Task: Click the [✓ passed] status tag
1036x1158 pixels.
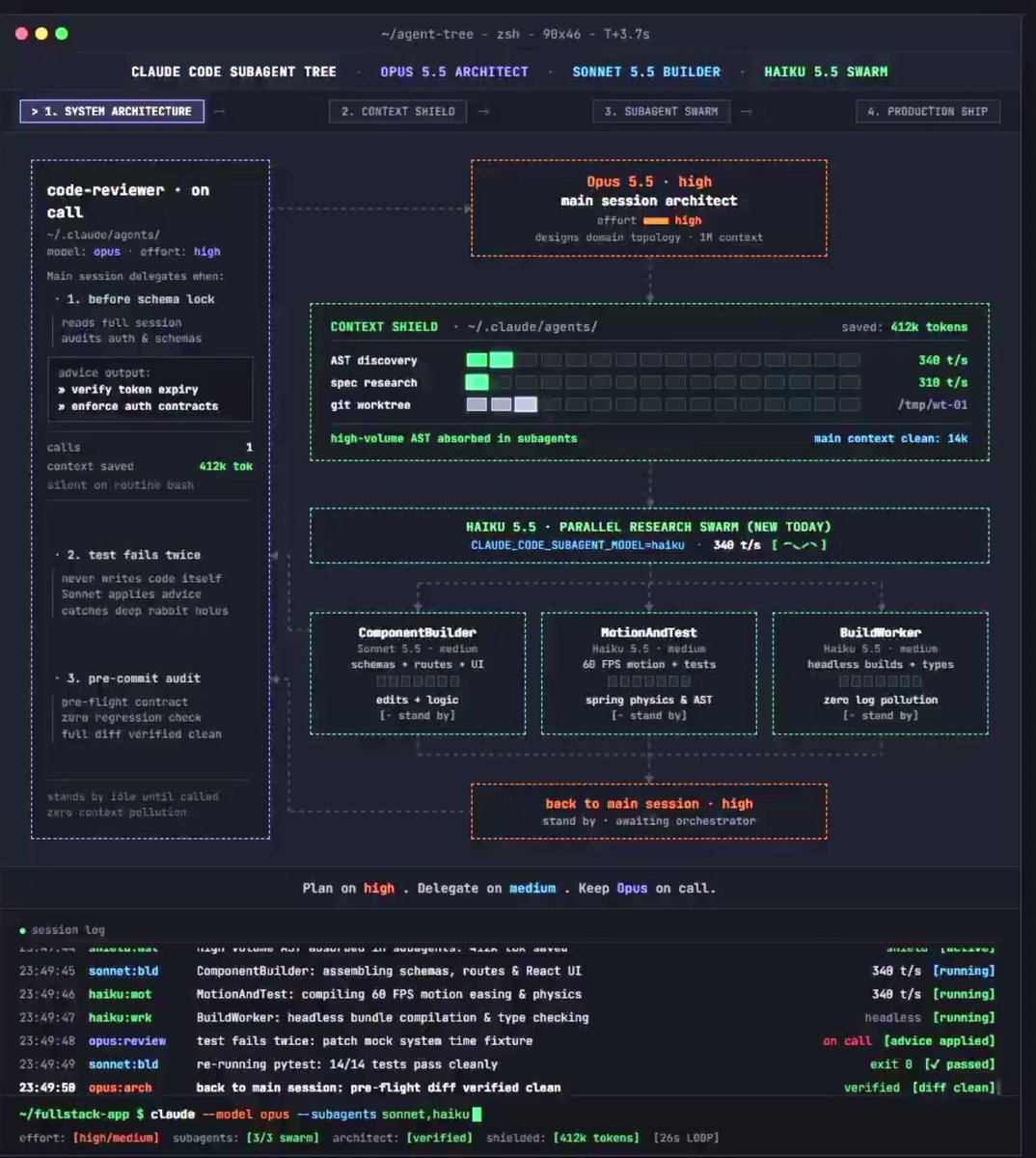Action: coord(959,1064)
